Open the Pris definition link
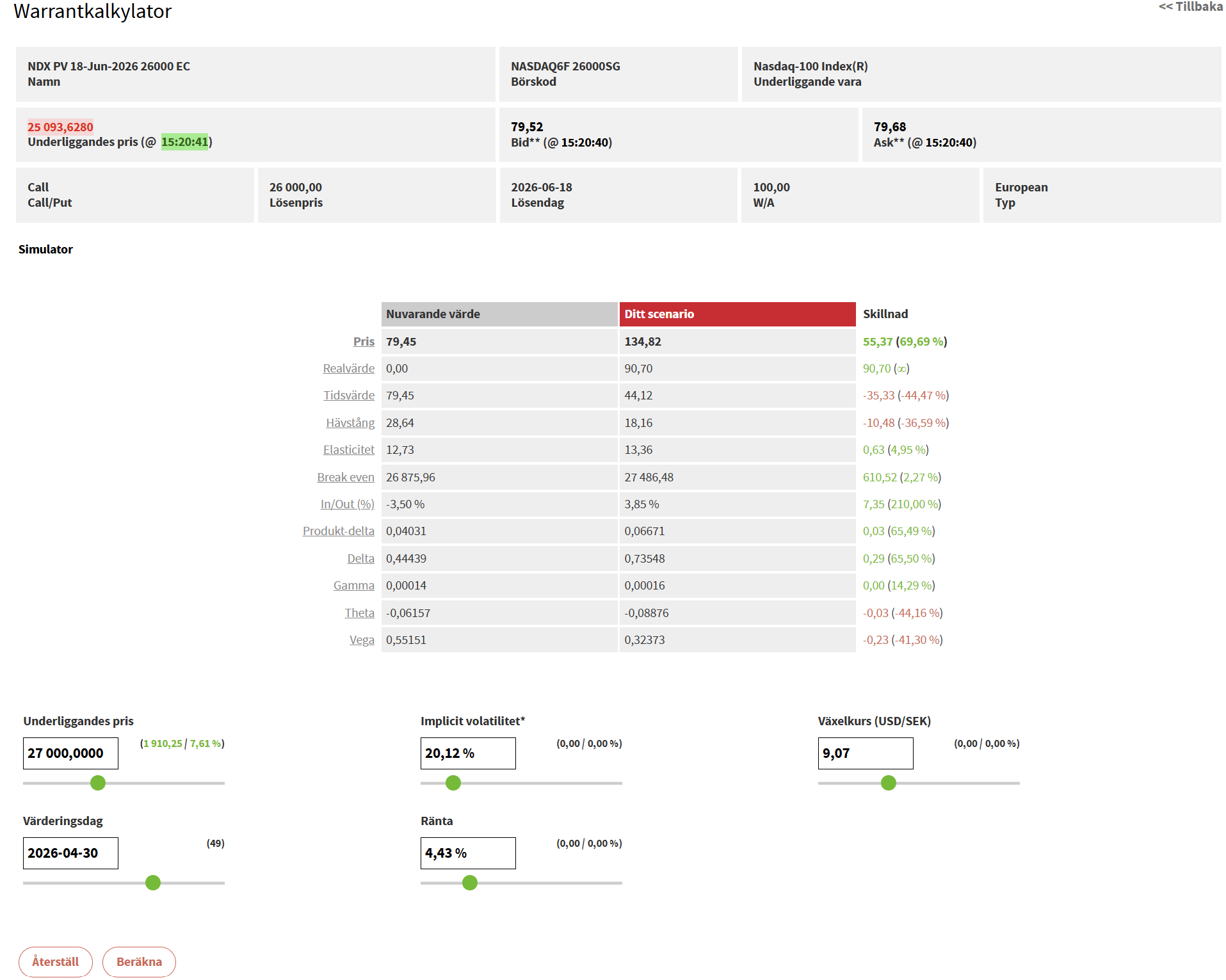Screen dimensions: 1226x980 (364, 342)
